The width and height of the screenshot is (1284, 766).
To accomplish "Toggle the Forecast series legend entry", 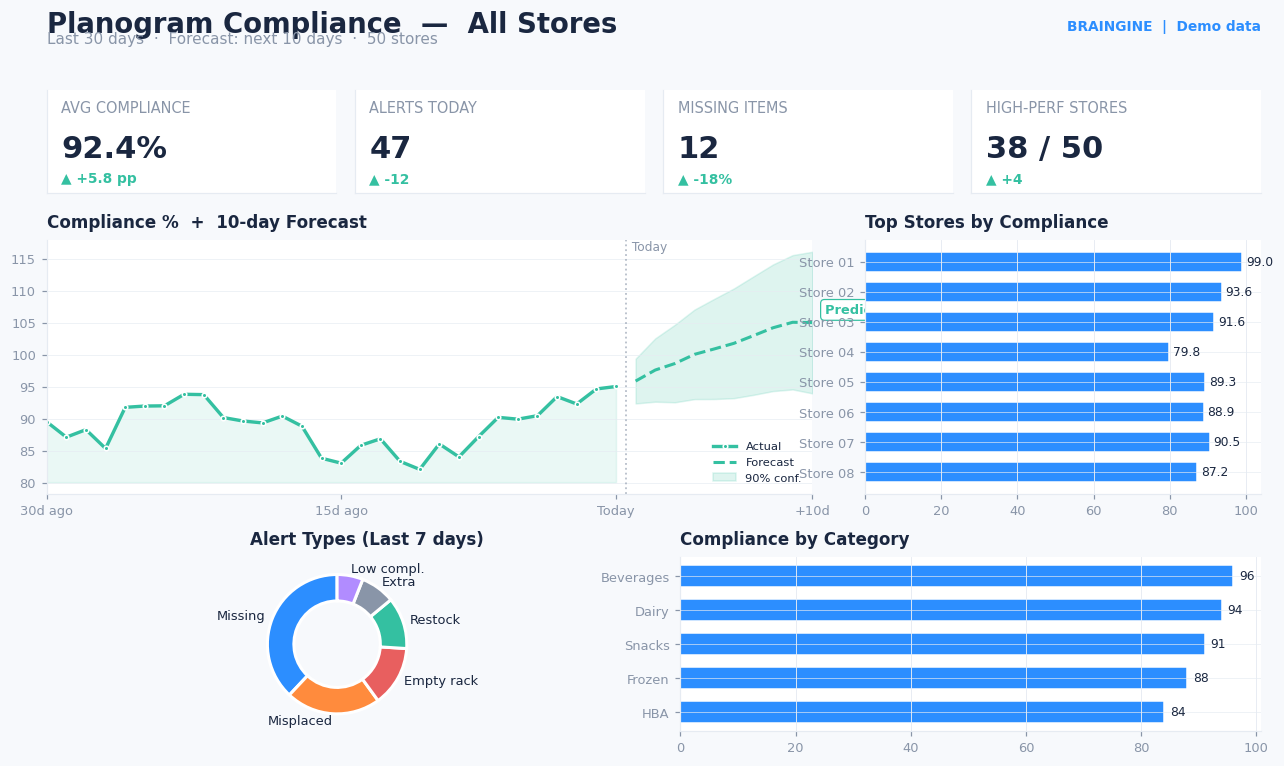I will click(752, 463).
